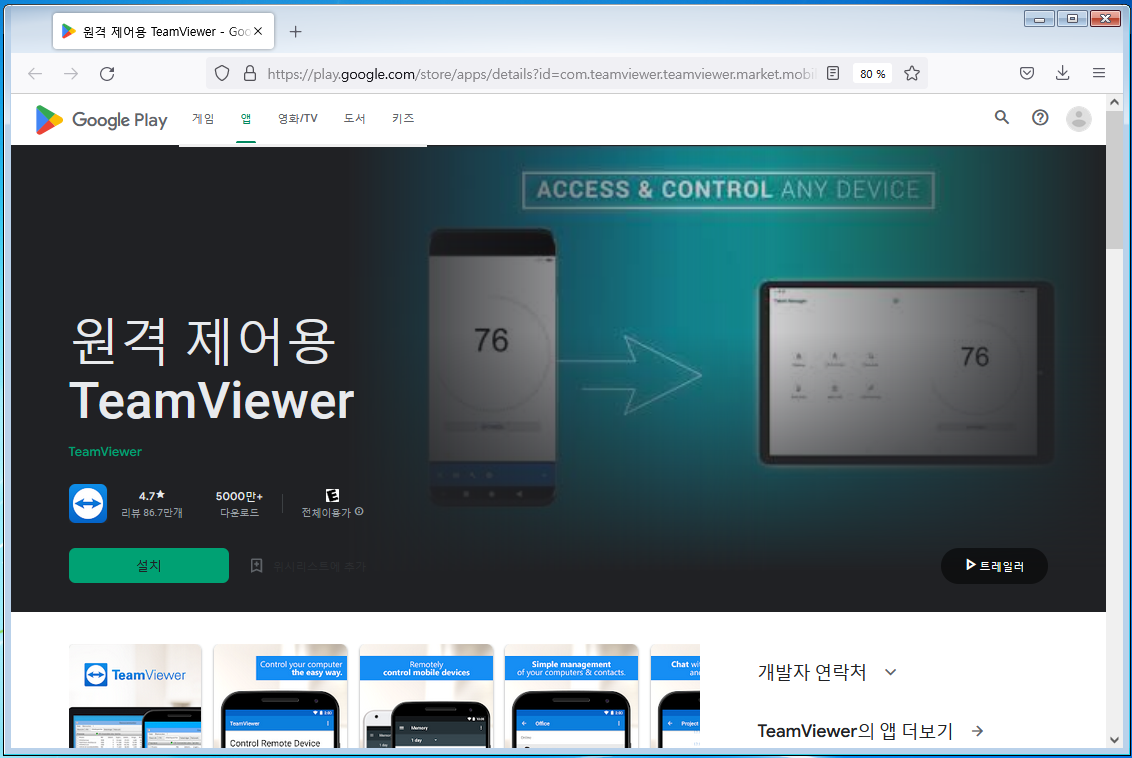Open the help center question mark icon
The width and height of the screenshot is (1132, 758).
[1040, 118]
